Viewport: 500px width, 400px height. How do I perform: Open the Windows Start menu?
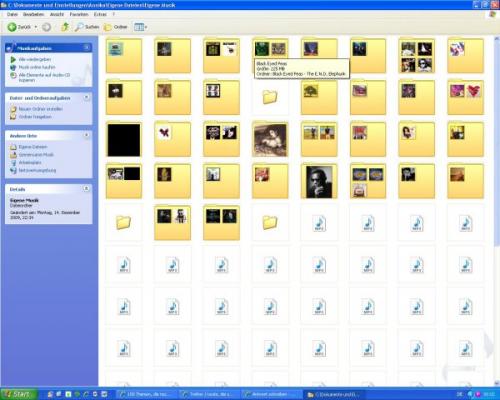(x=18, y=394)
